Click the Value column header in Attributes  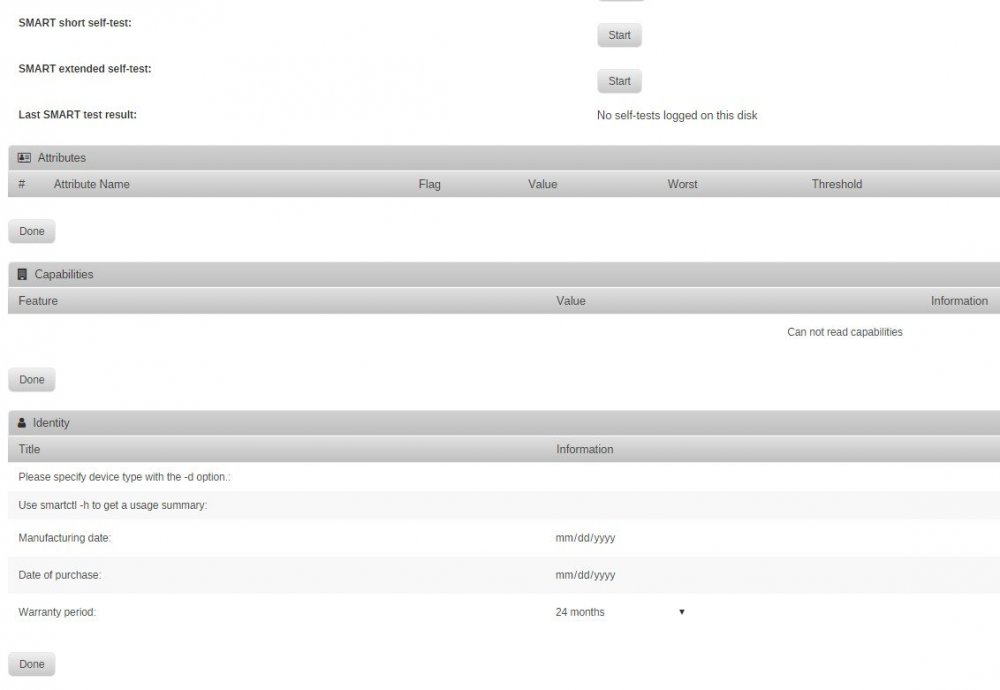(x=543, y=184)
